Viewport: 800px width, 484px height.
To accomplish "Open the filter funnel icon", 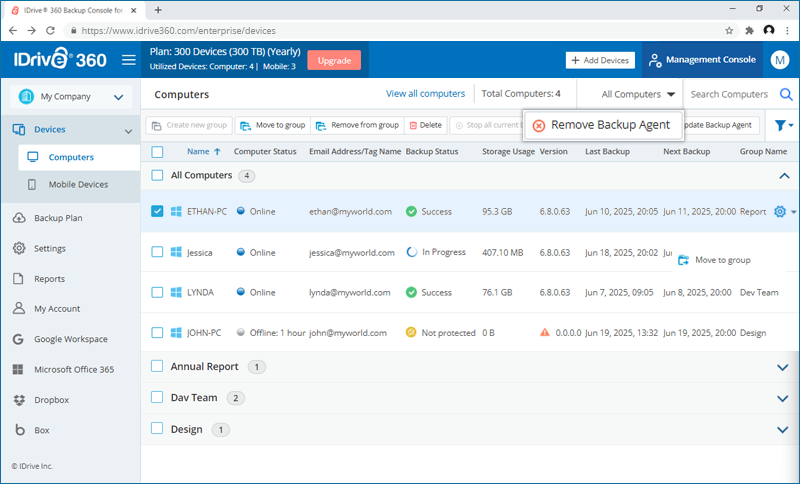I will tap(780, 126).
